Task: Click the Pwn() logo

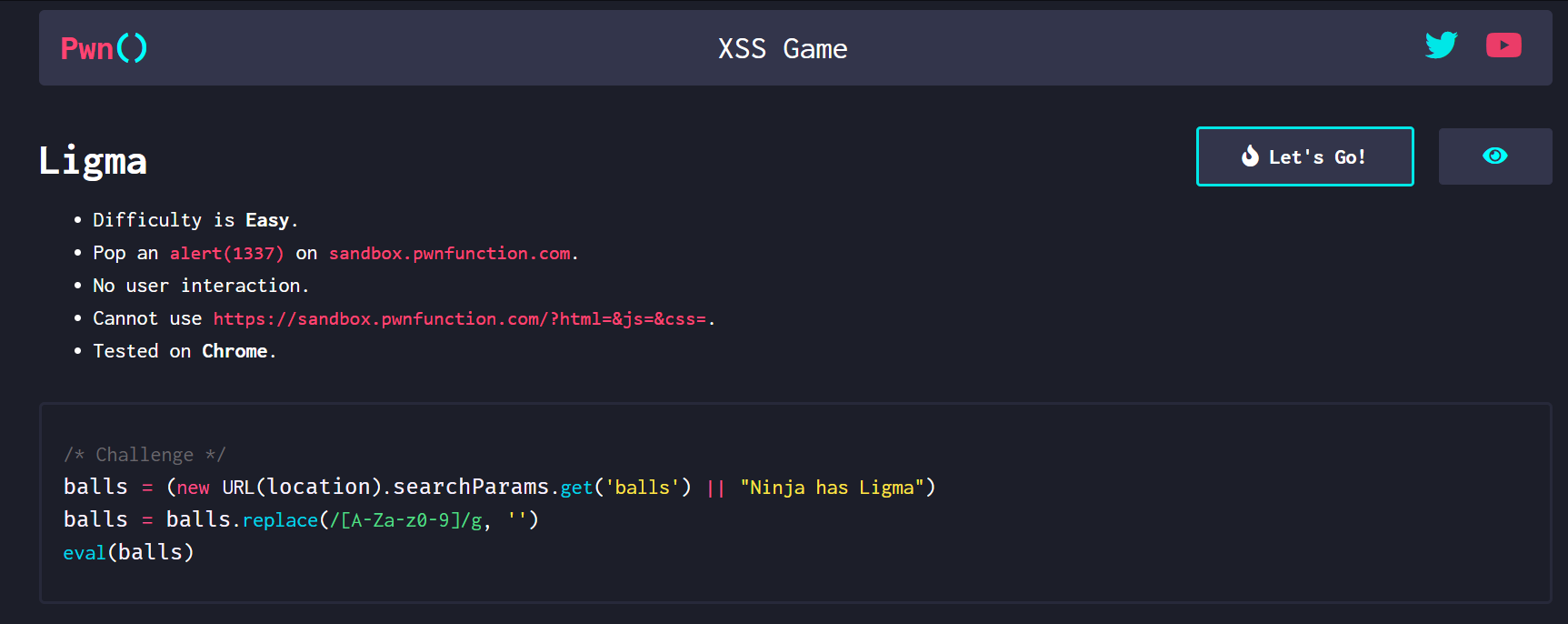Action: tap(104, 48)
